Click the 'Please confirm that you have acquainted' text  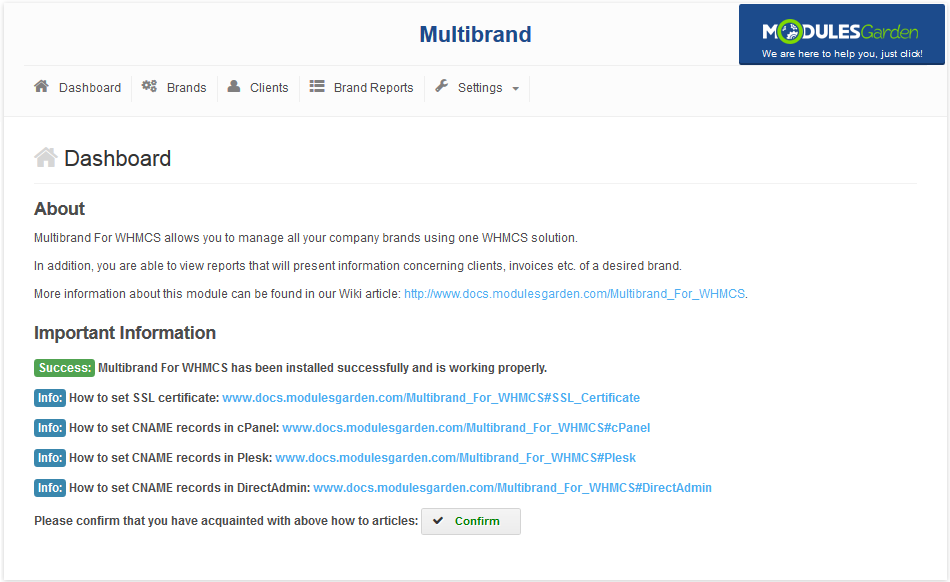pos(226,521)
